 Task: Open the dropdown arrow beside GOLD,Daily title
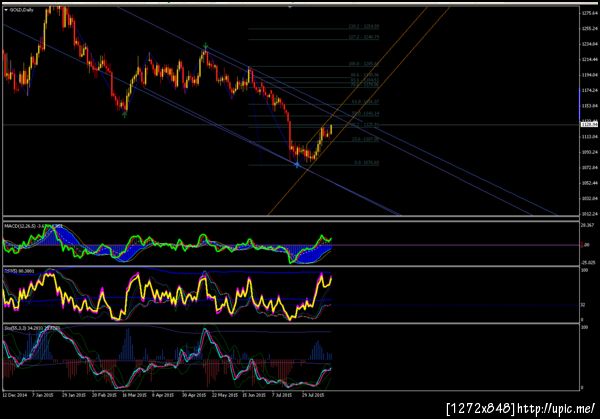[x=6, y=10]
